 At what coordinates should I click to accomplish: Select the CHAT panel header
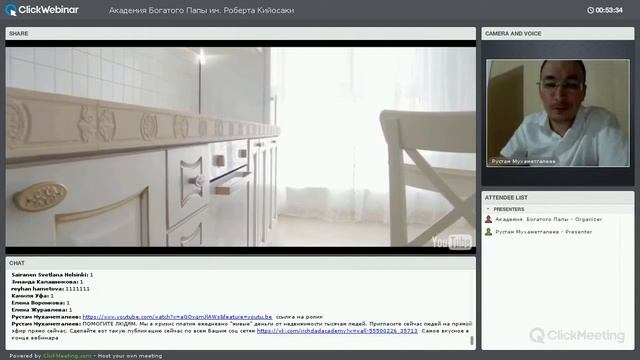[240, 263]
